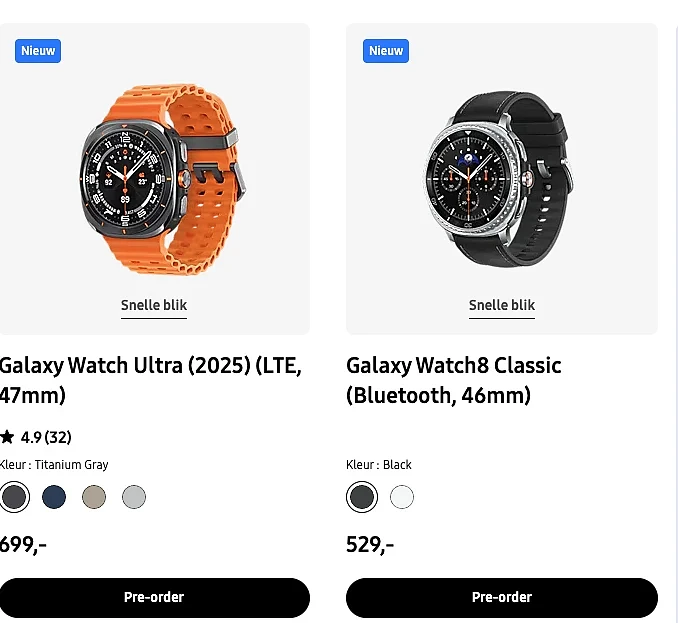Click the Nieuw badge on Watch8 Classic
The width and height of the screenshot is (678, 623).
[x=386, y=51]
